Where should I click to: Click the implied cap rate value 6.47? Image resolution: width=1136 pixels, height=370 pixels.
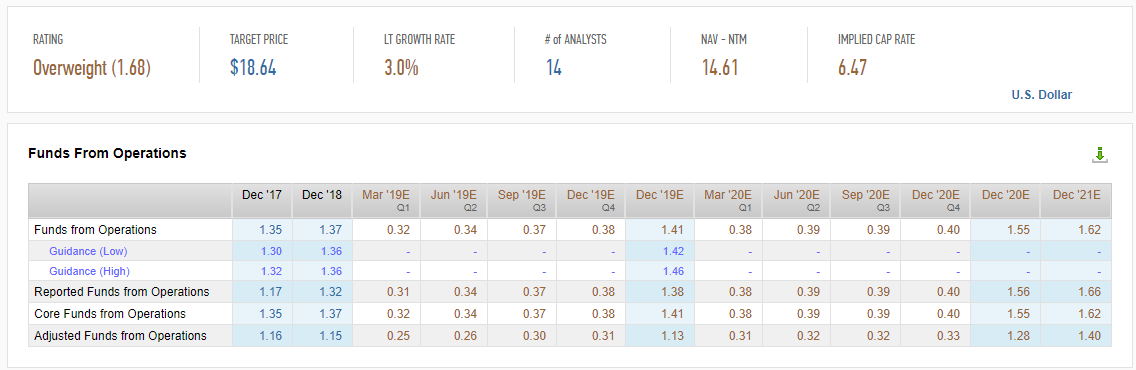tap(853, 68)
